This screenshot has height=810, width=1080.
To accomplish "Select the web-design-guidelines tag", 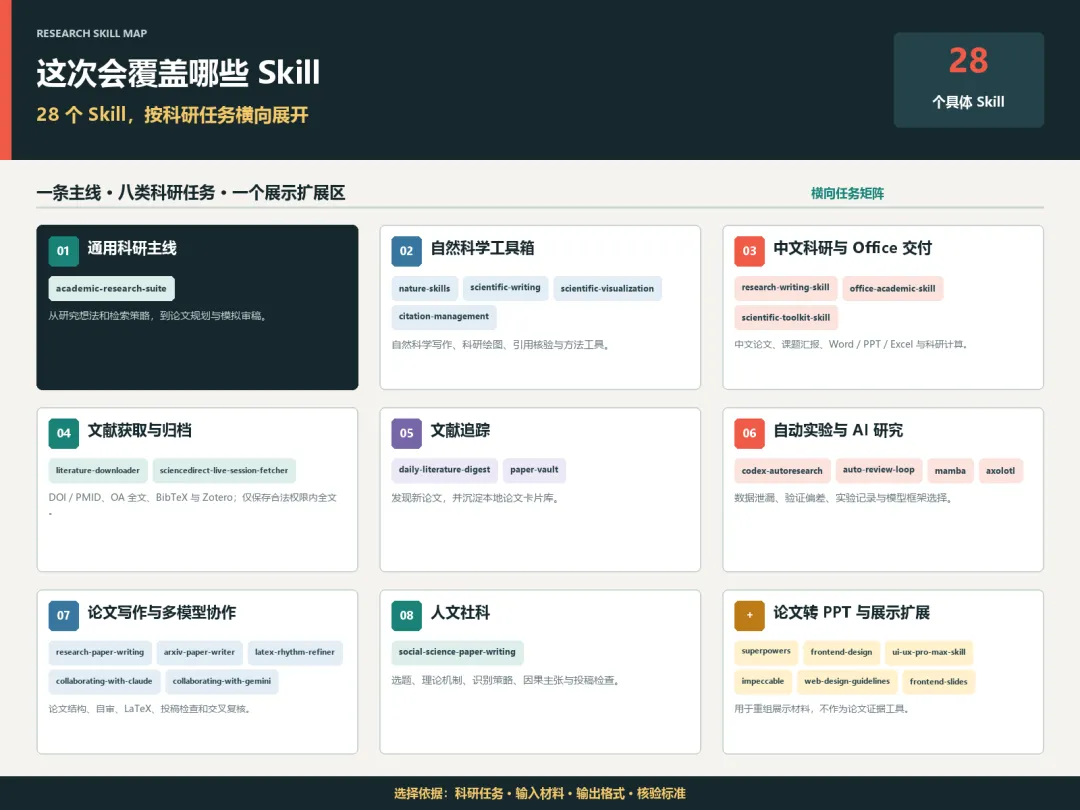I will (847, 681).
